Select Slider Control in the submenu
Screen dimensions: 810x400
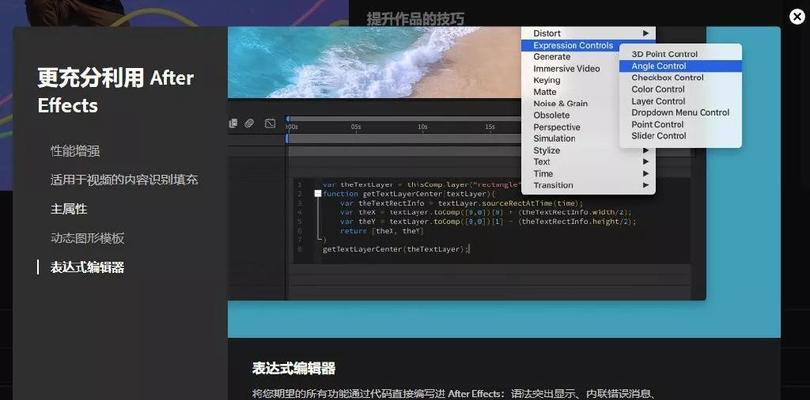coord(659,136)
